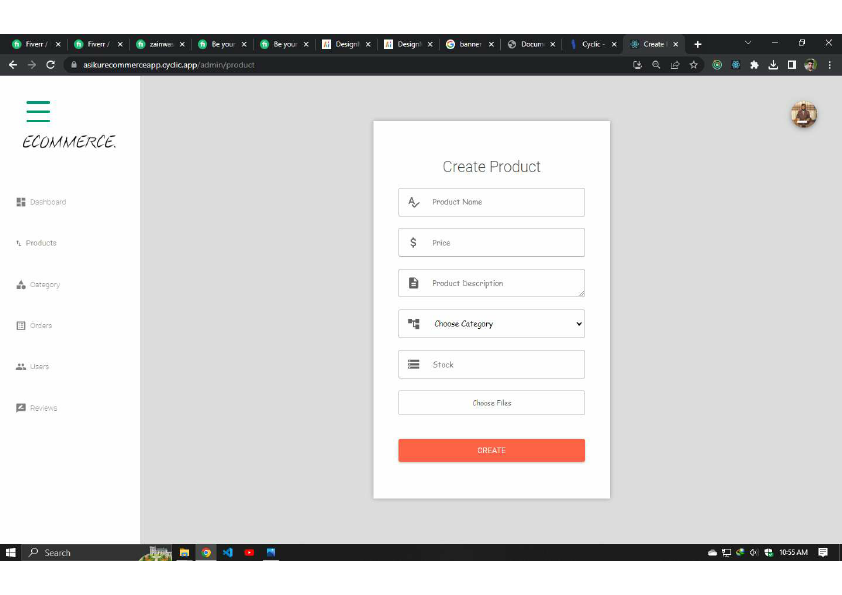Click the Choose Files button

[491, 403]
